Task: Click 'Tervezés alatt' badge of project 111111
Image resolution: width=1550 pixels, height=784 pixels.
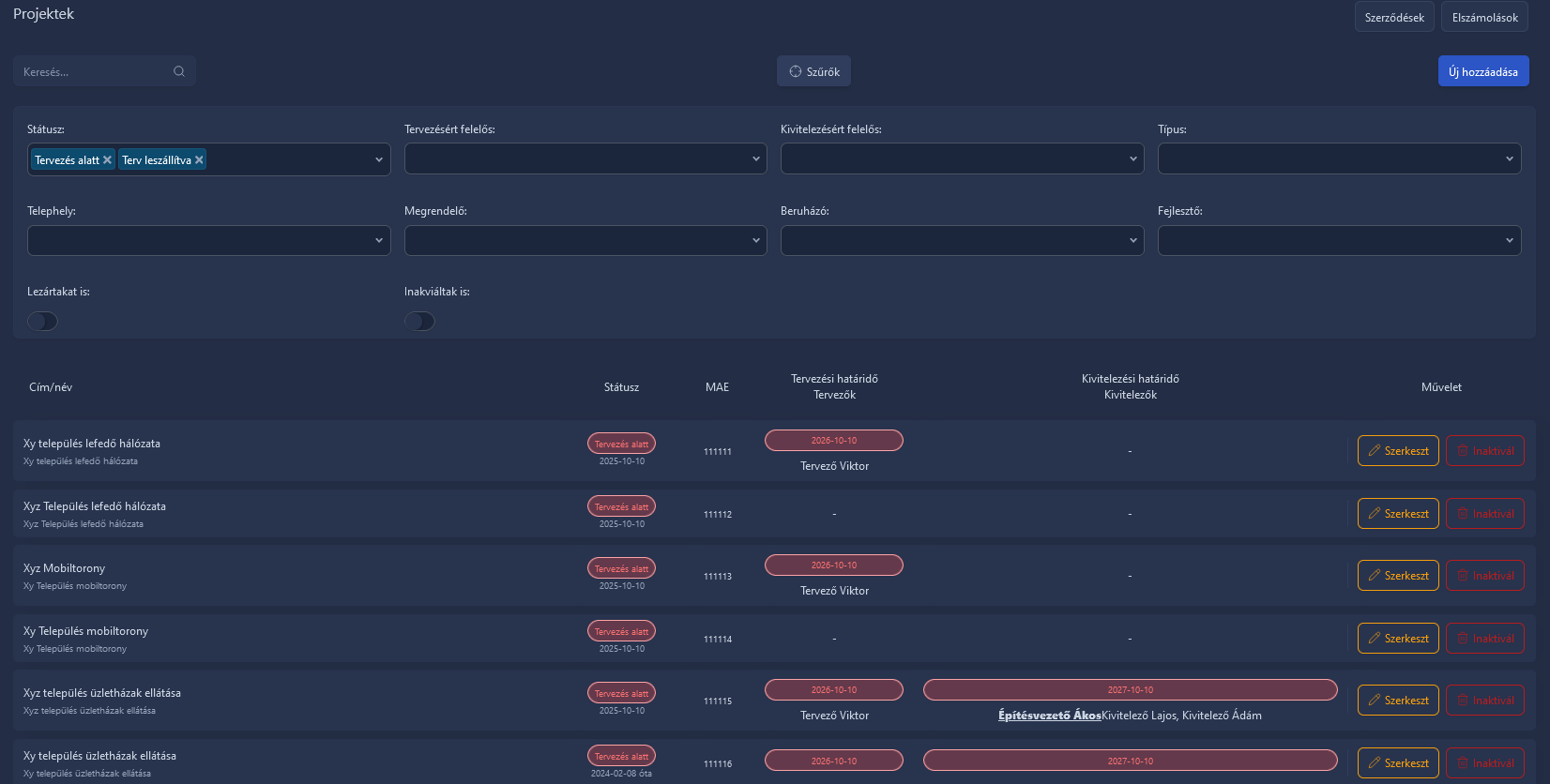Action: 621,444
